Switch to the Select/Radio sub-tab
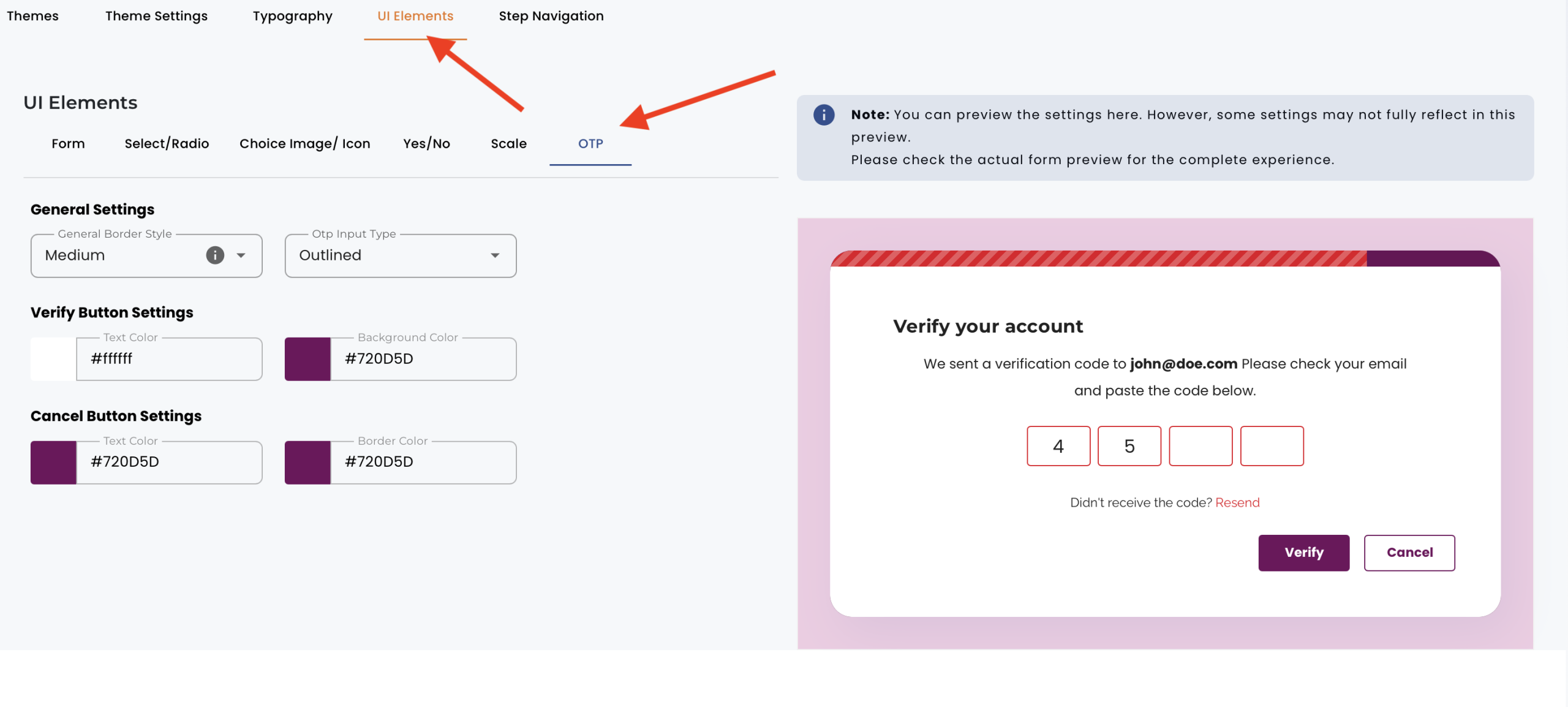This screenshot has width=1568, height=707. [x=167, y=143]
